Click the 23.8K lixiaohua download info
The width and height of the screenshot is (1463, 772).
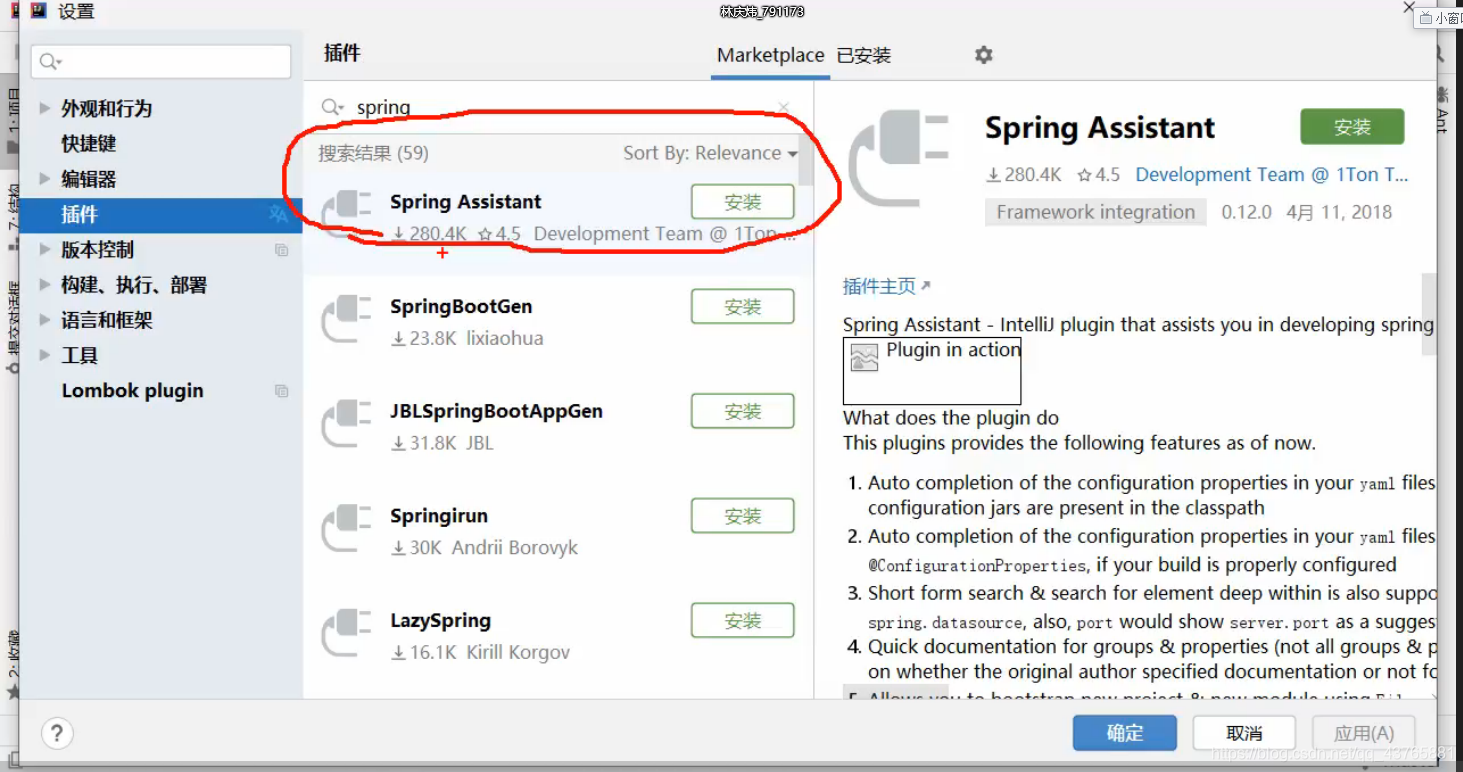tap(467, 339)
